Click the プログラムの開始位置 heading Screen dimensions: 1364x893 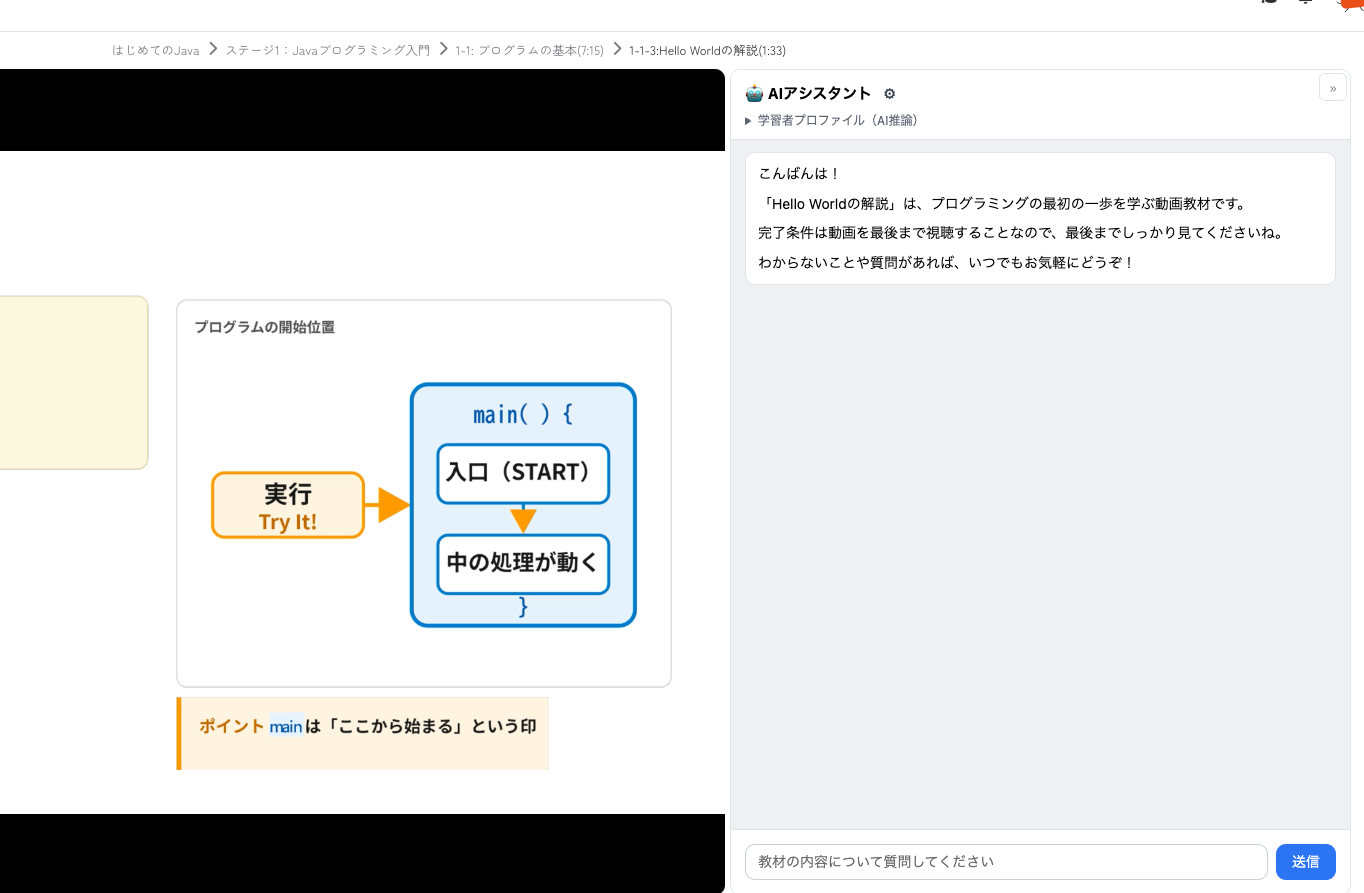pyautogui.click(x=264, y=327)
